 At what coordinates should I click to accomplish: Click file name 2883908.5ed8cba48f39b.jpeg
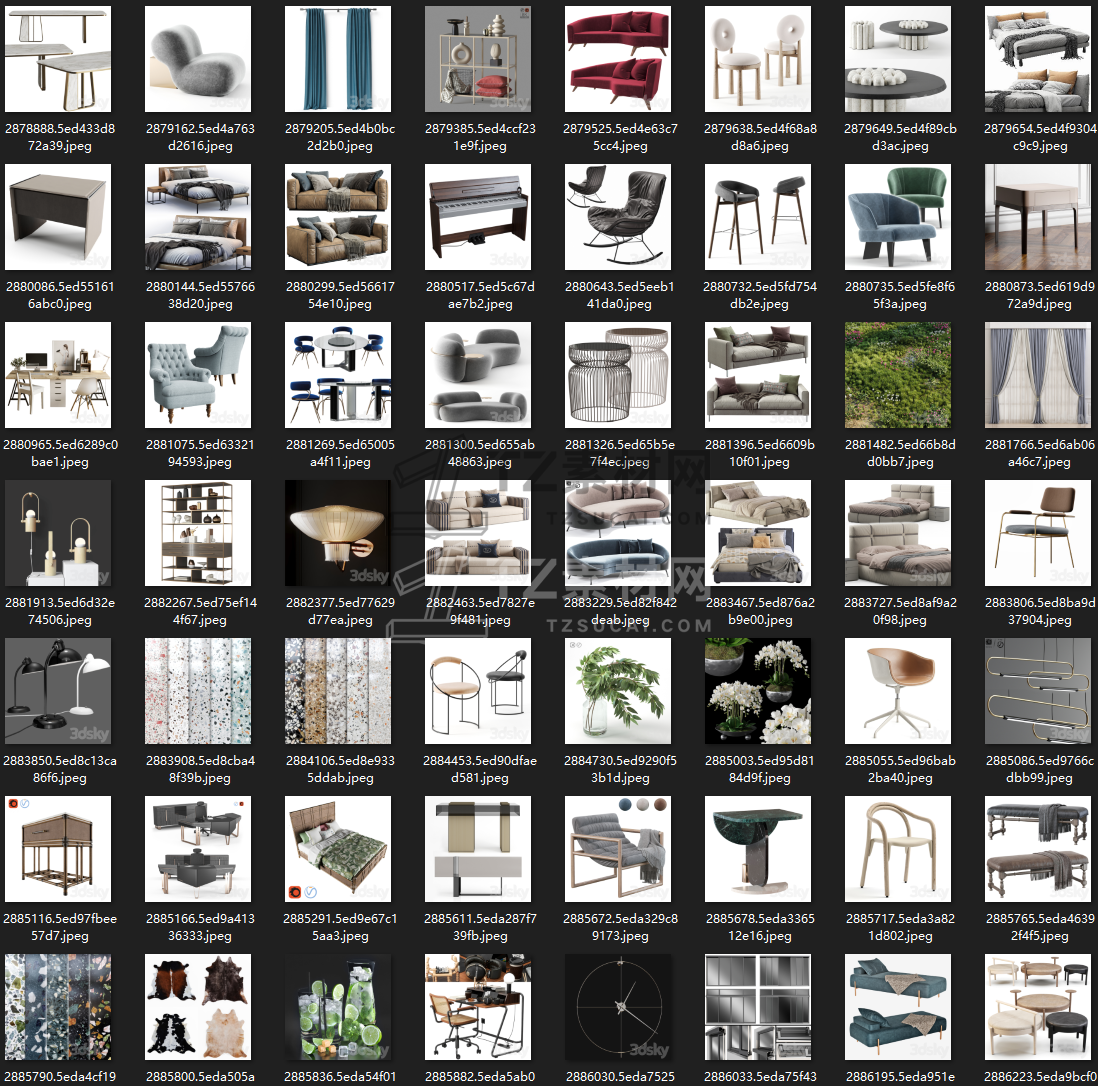[200, 769]
